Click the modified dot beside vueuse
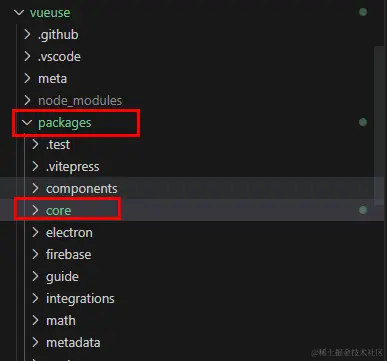This screenshot has height=361, width=387. [363, 12]
